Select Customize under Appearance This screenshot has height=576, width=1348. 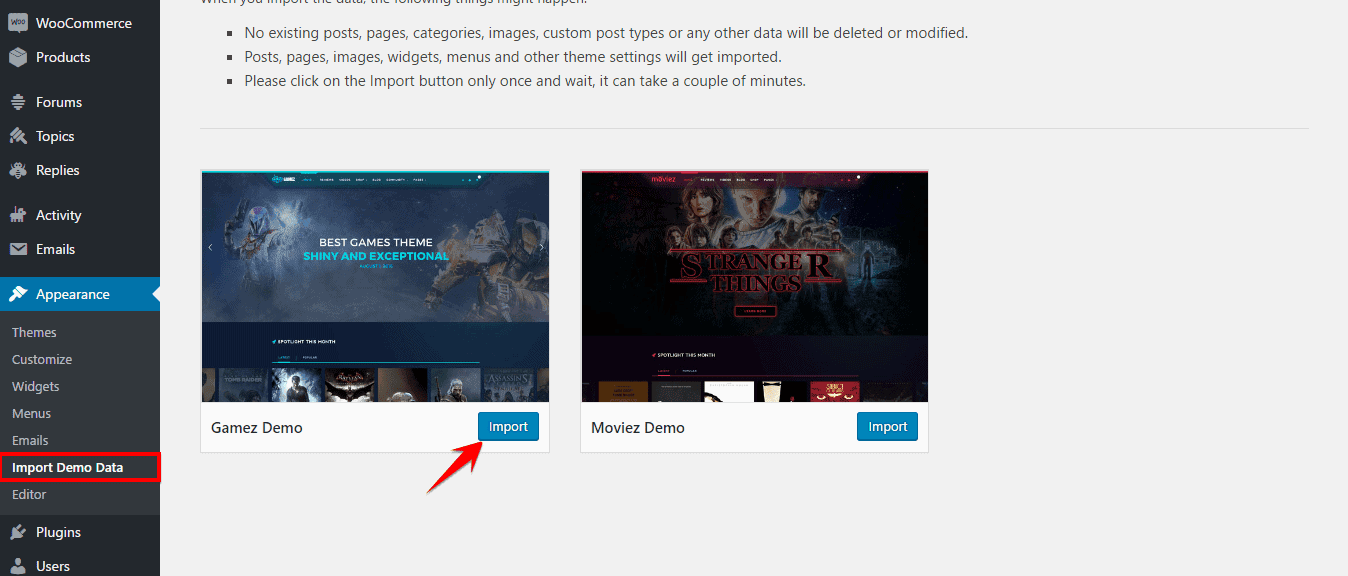pos(41,358)
